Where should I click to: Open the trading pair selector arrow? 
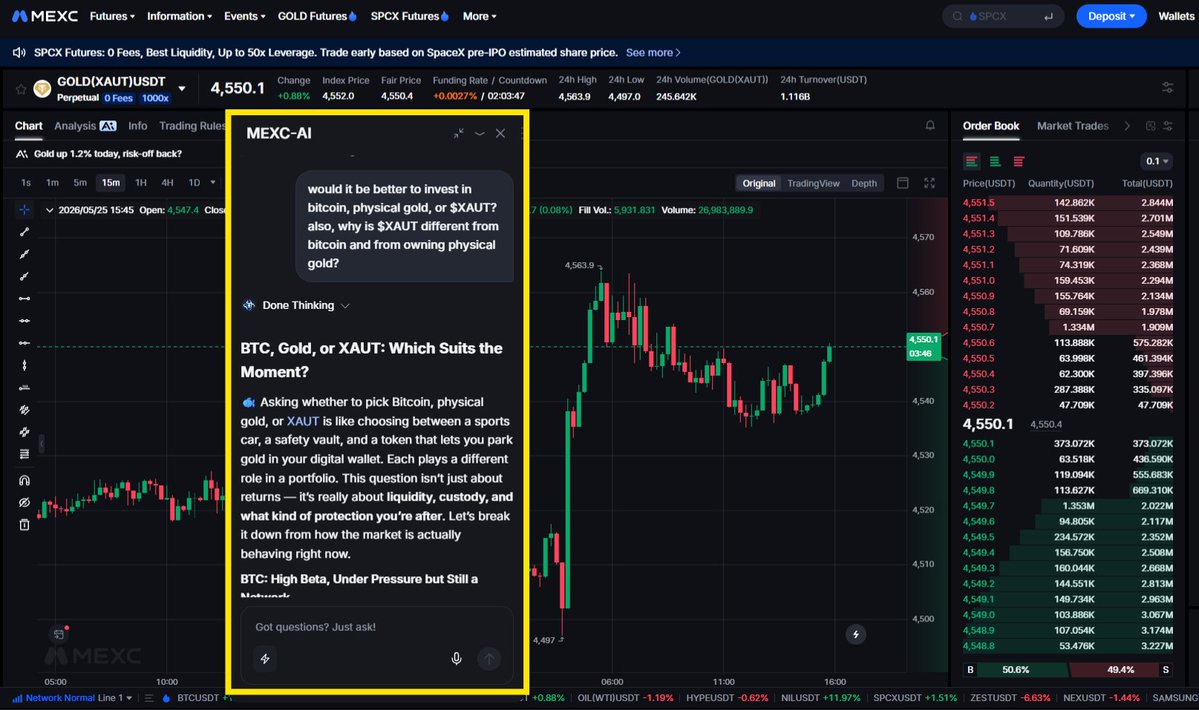182,89
